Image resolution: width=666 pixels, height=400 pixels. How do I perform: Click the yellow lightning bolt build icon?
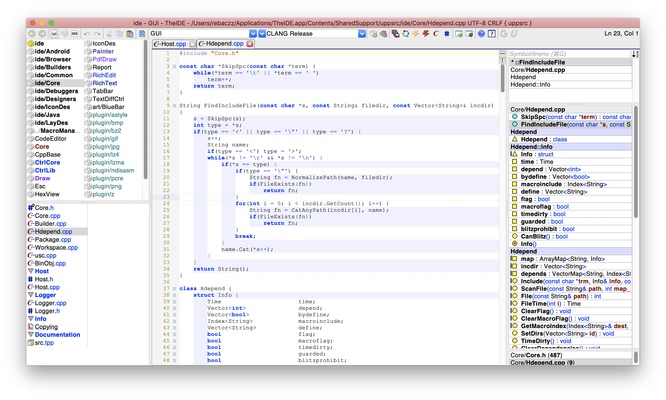416,34
